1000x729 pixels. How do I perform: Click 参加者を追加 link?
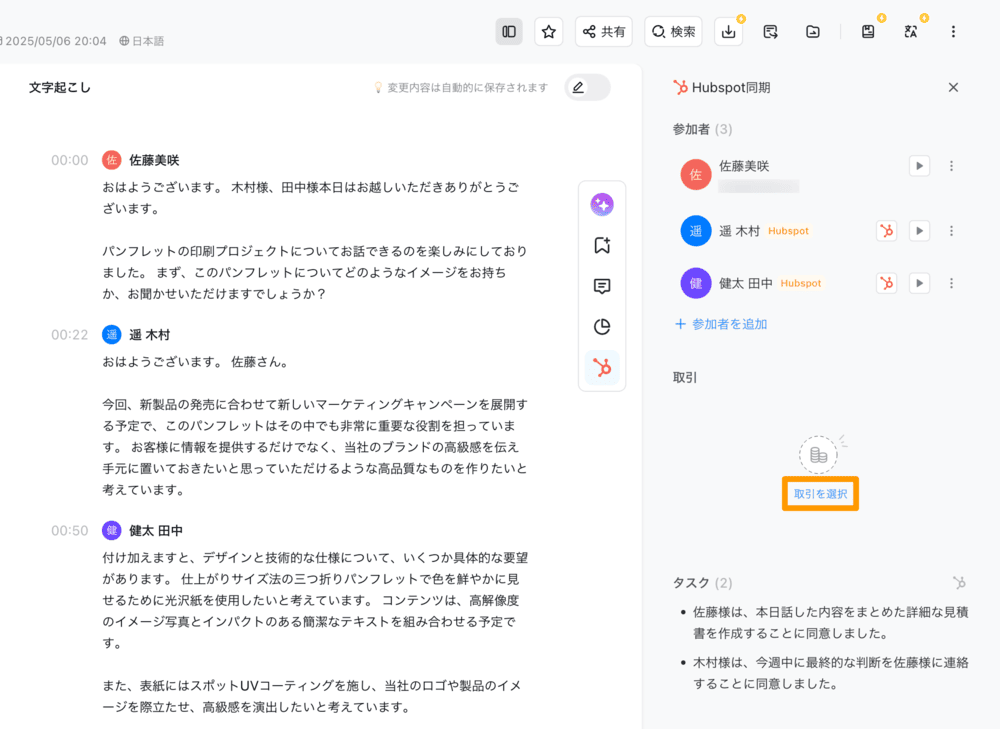pyautogui.click(x=721, y=324)
